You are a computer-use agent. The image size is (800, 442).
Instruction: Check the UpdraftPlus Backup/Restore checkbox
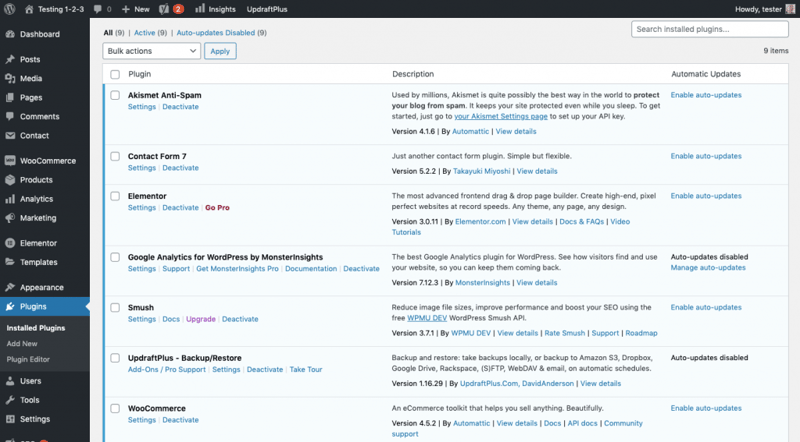point(115,358)
